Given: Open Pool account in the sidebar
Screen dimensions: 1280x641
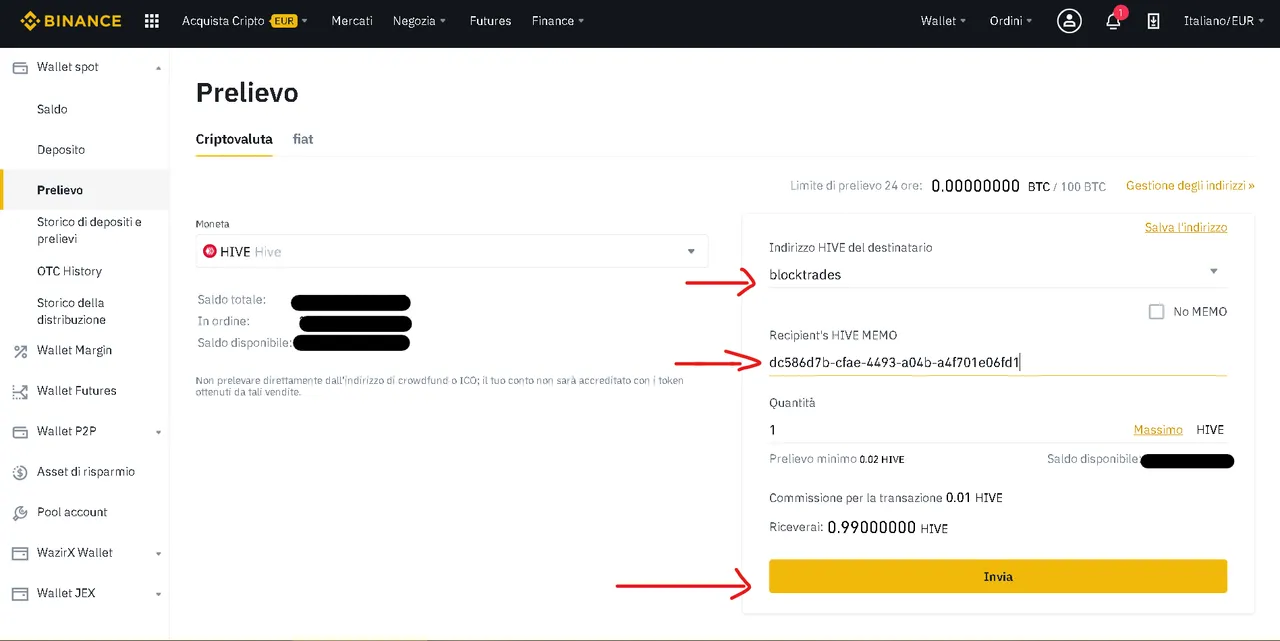Looking at the screenshot, I should pos(72,512).
